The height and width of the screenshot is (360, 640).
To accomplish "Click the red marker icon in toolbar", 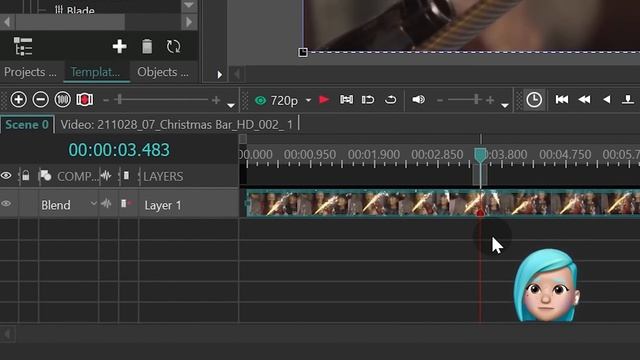I will (x=84, y=100).
